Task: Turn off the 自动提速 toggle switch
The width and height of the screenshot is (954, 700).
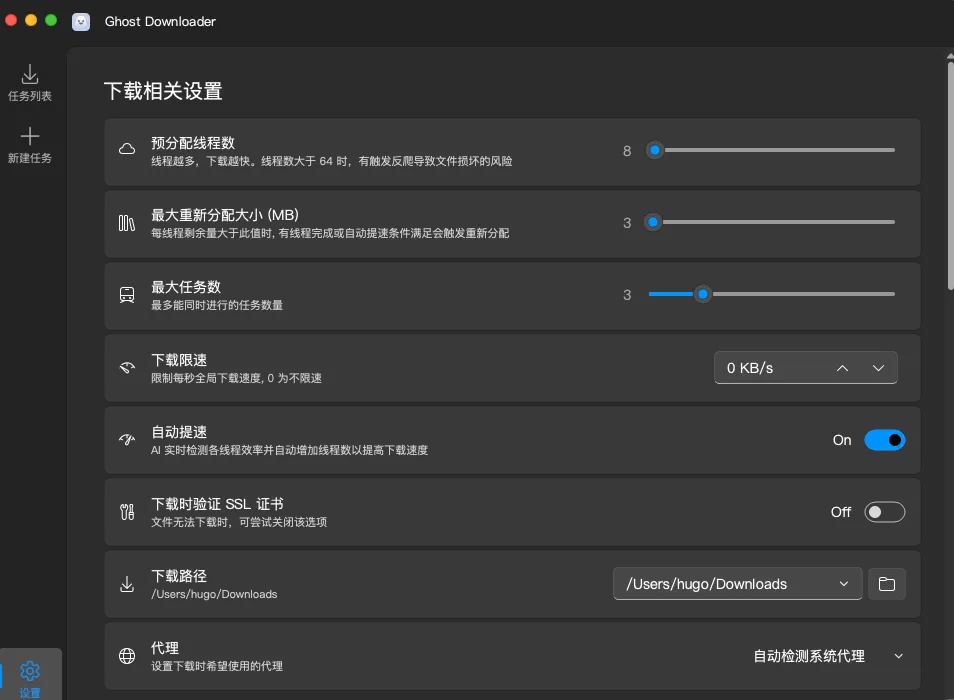Action: click(x=885, y=440)
